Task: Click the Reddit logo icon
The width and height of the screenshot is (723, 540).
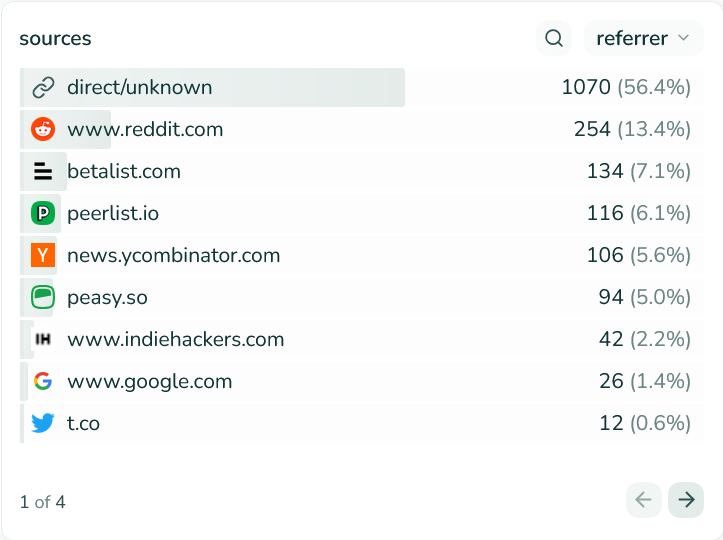Action: click(43, 130)
